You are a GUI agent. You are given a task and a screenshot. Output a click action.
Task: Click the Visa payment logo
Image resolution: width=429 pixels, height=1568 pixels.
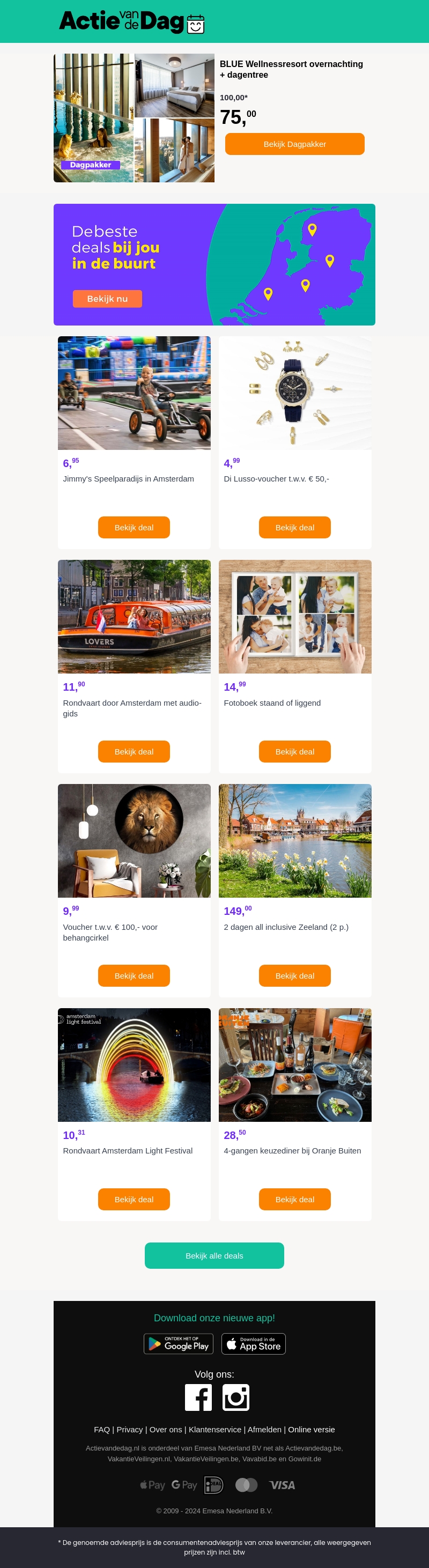click(x=282, y=1484)
